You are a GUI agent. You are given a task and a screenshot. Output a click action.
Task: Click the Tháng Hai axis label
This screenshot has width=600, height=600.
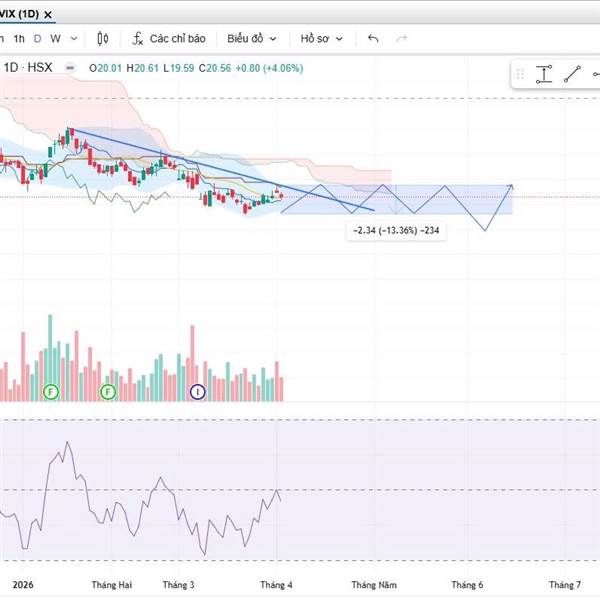pos(112,585)
